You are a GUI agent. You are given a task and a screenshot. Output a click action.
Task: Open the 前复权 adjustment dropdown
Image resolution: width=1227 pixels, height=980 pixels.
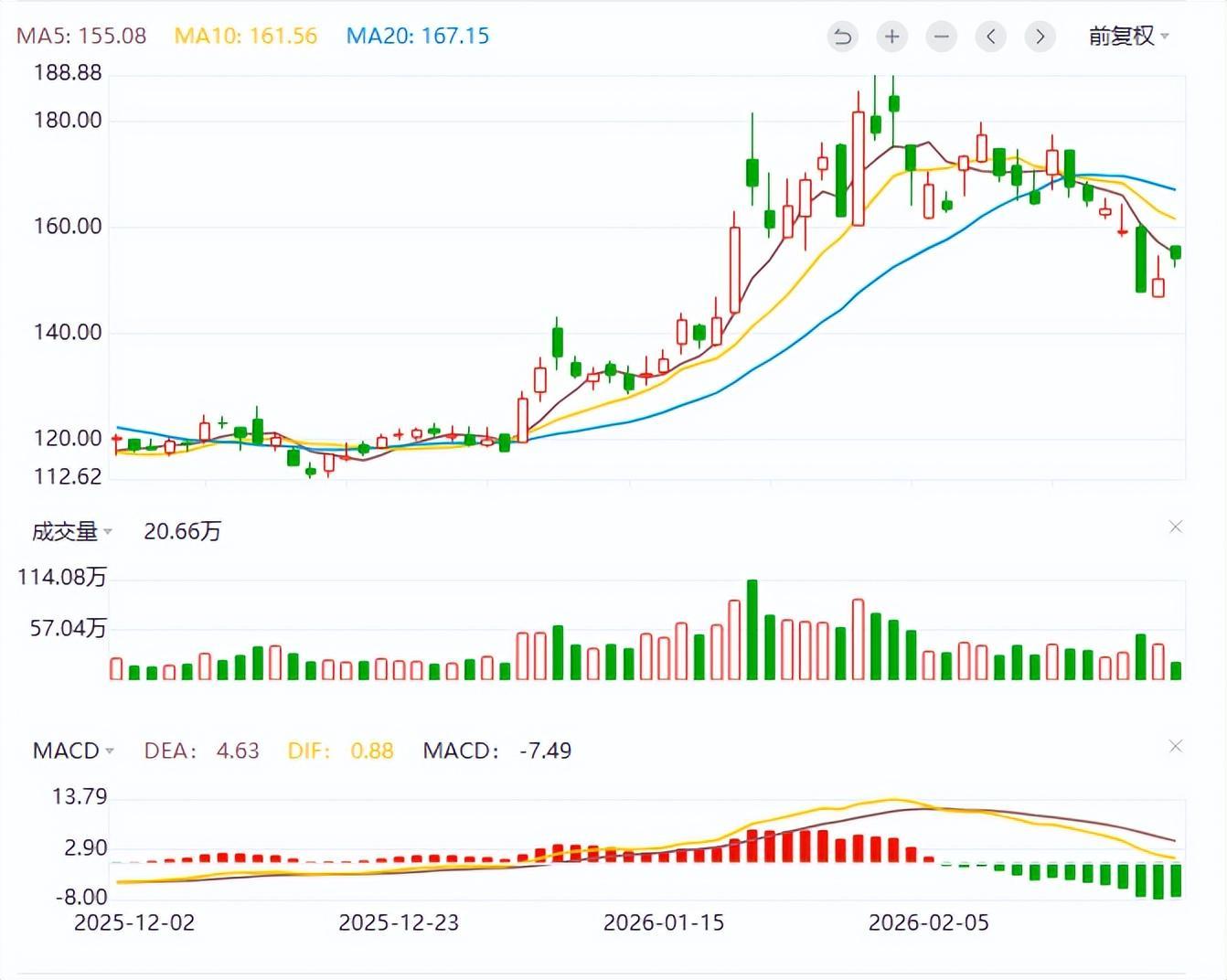click(x=1128, y=37)
